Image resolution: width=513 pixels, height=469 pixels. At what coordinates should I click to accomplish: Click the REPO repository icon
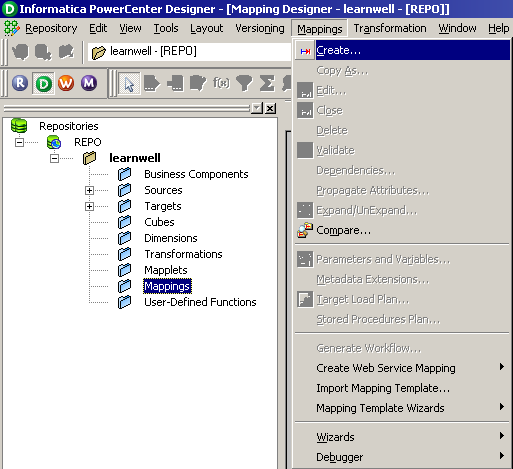(x=54, y=142)
